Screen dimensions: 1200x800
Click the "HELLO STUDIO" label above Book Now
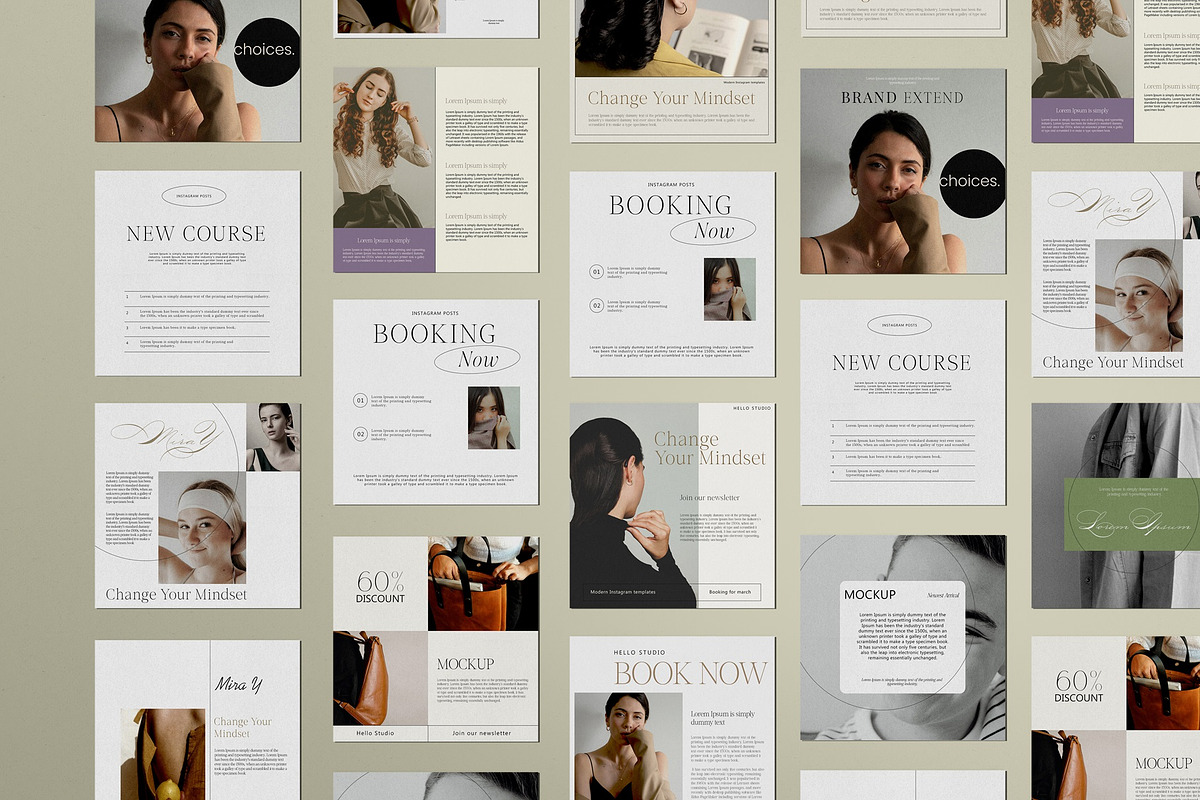[x=639, y=652]
